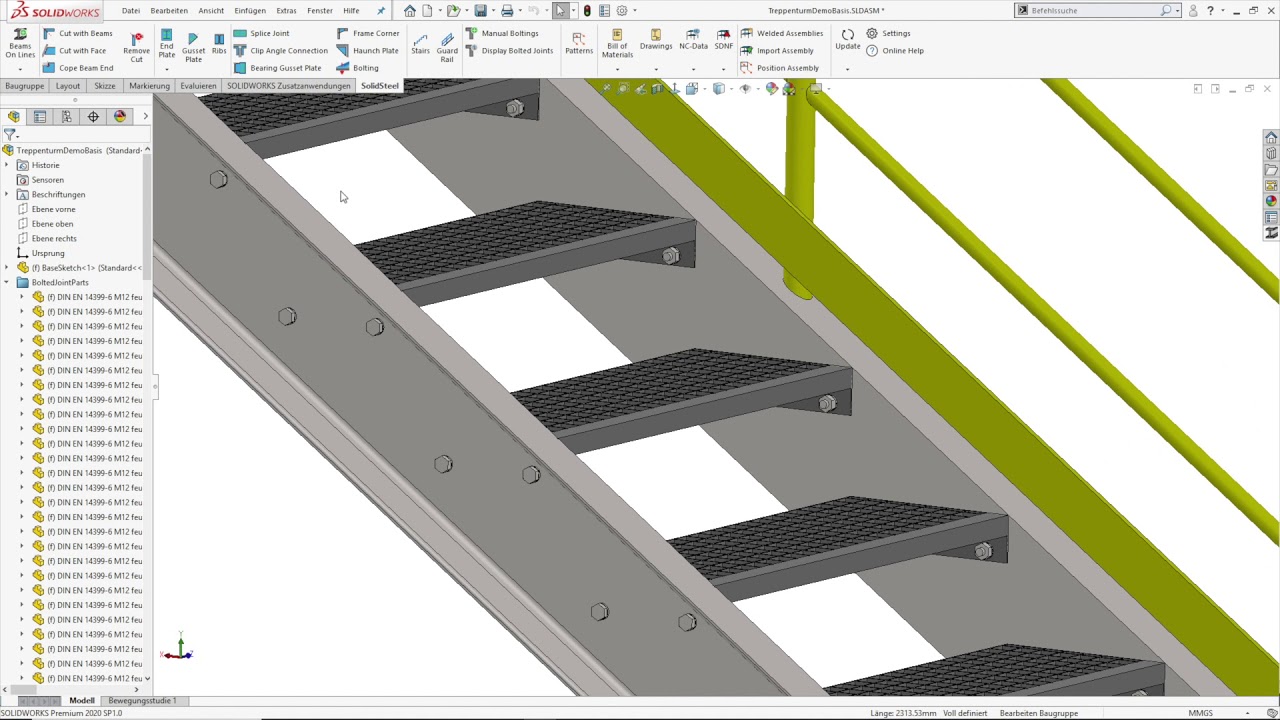Viewport: 1280px width, 720px height.
Task: Open the Bill of Materials tool
Action: click(617, 44)
